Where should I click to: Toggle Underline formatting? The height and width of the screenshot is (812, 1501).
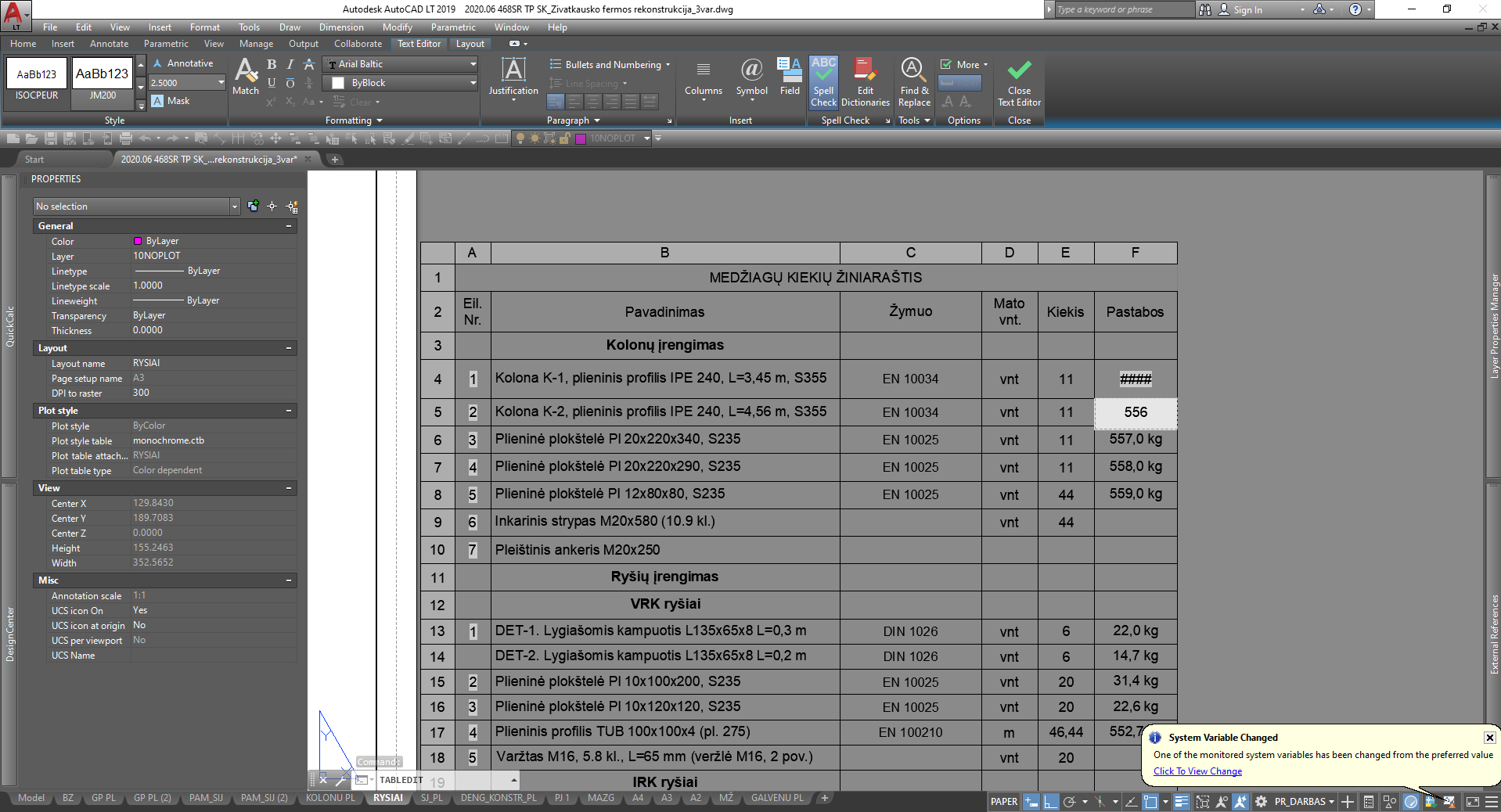coord(272,83)
